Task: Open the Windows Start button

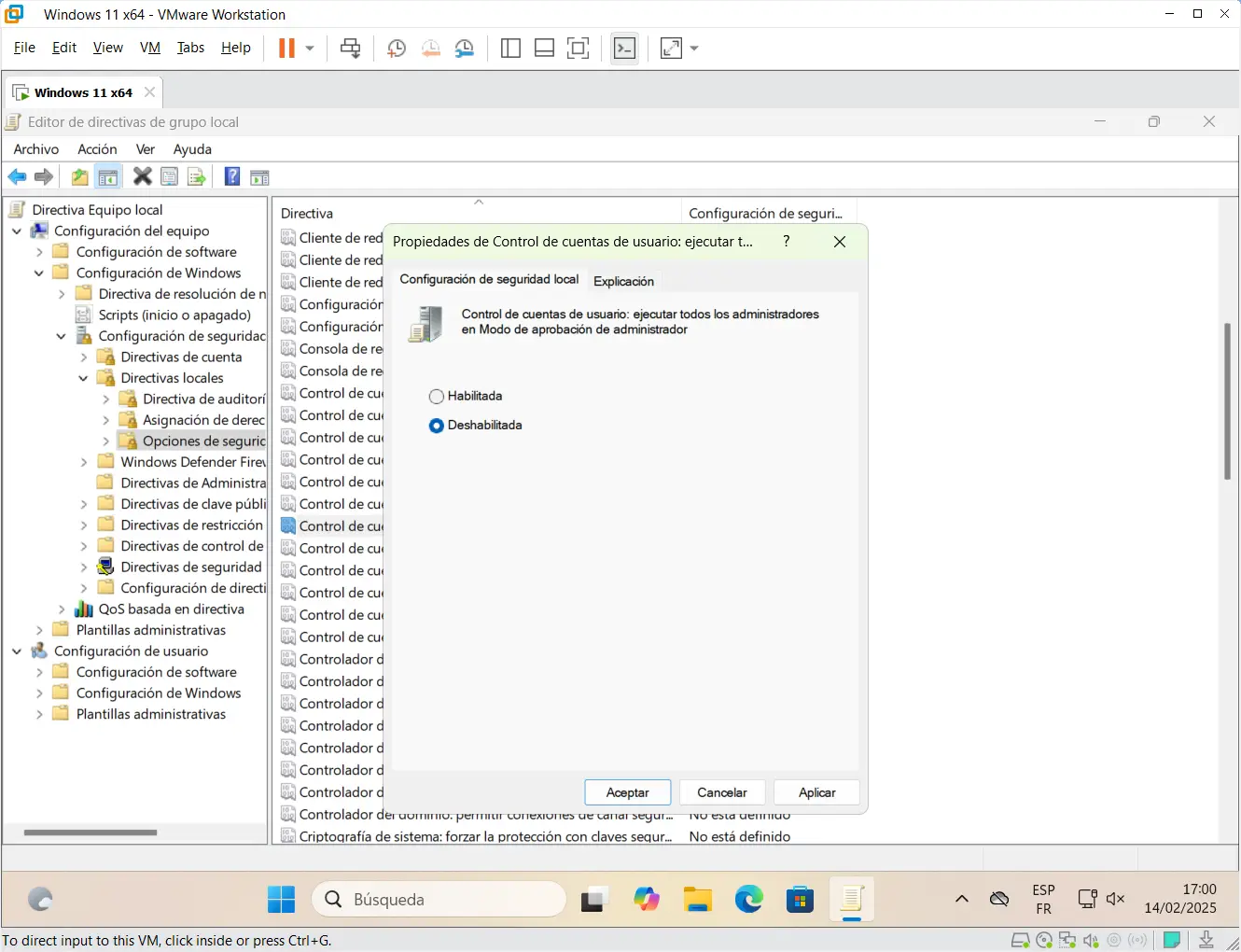Action: pos(281,900)
